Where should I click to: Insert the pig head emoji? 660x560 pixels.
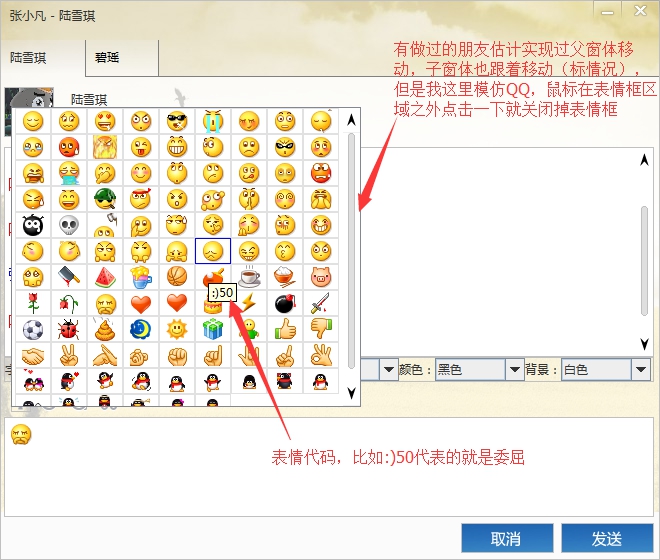321,277
